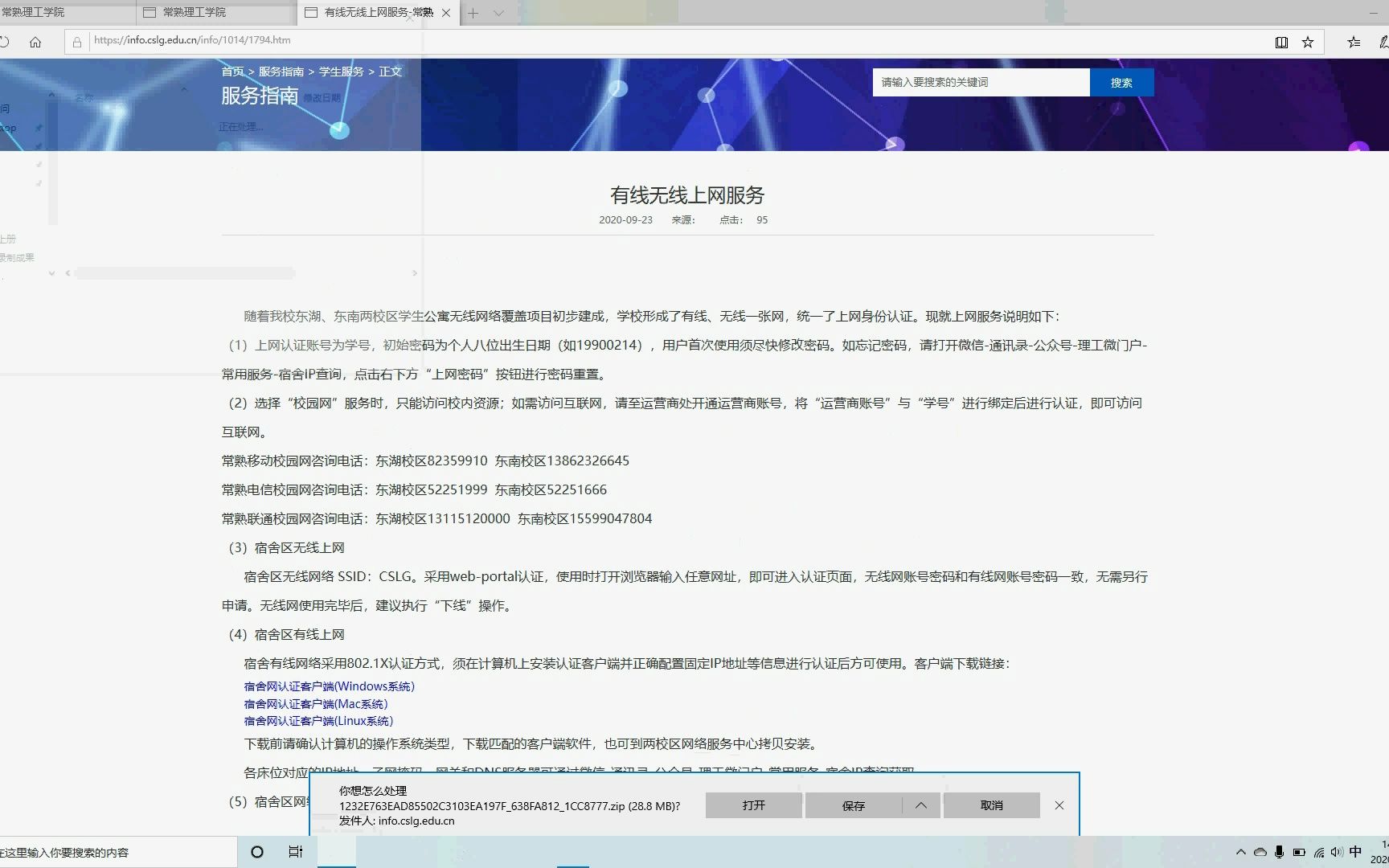Click the 常熟联通校园网咨询电话 line
1389x868 pixels.
(x=436, y=518)
